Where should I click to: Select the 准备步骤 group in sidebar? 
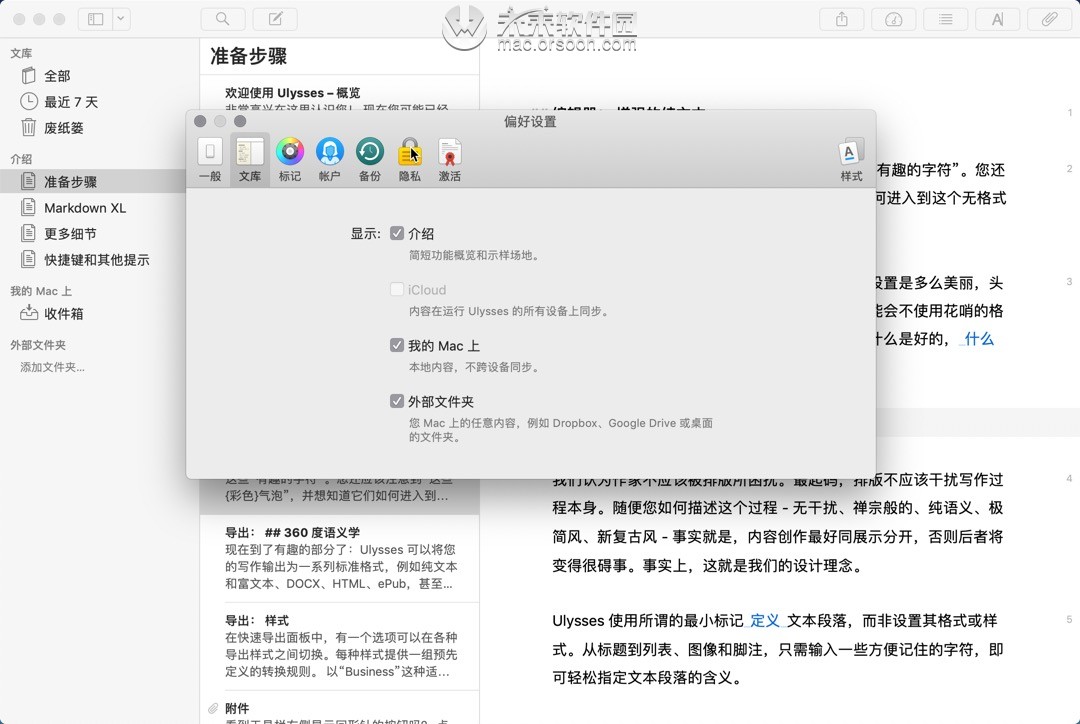93,182
